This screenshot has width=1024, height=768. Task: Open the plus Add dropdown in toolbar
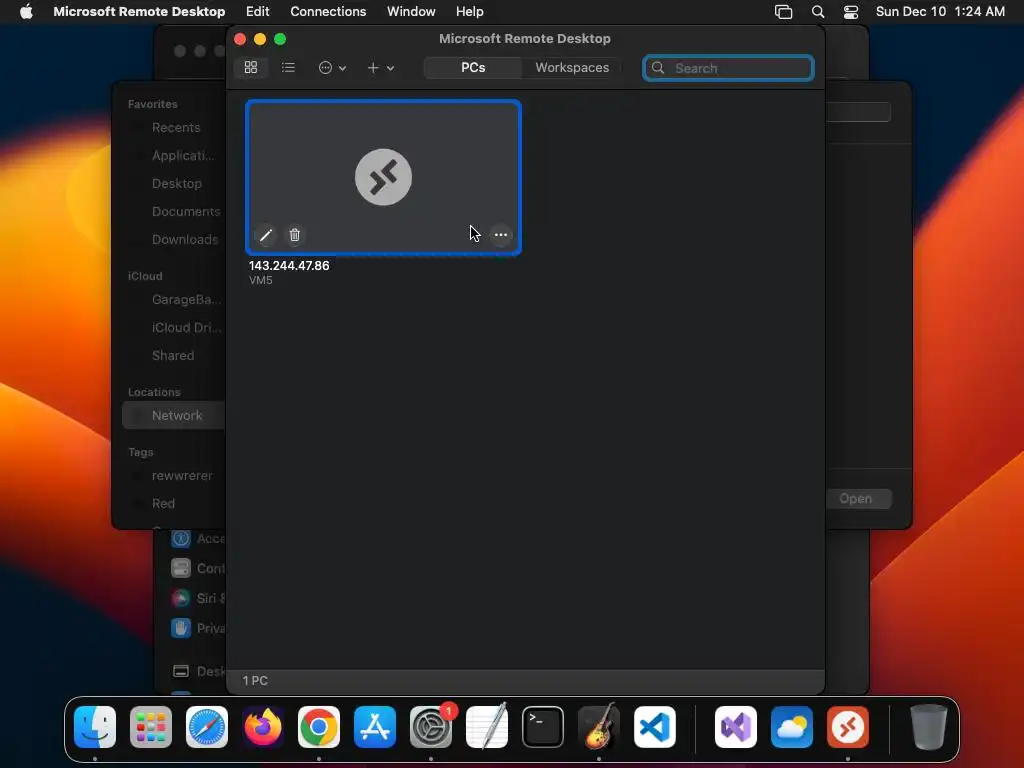[380, 67]
